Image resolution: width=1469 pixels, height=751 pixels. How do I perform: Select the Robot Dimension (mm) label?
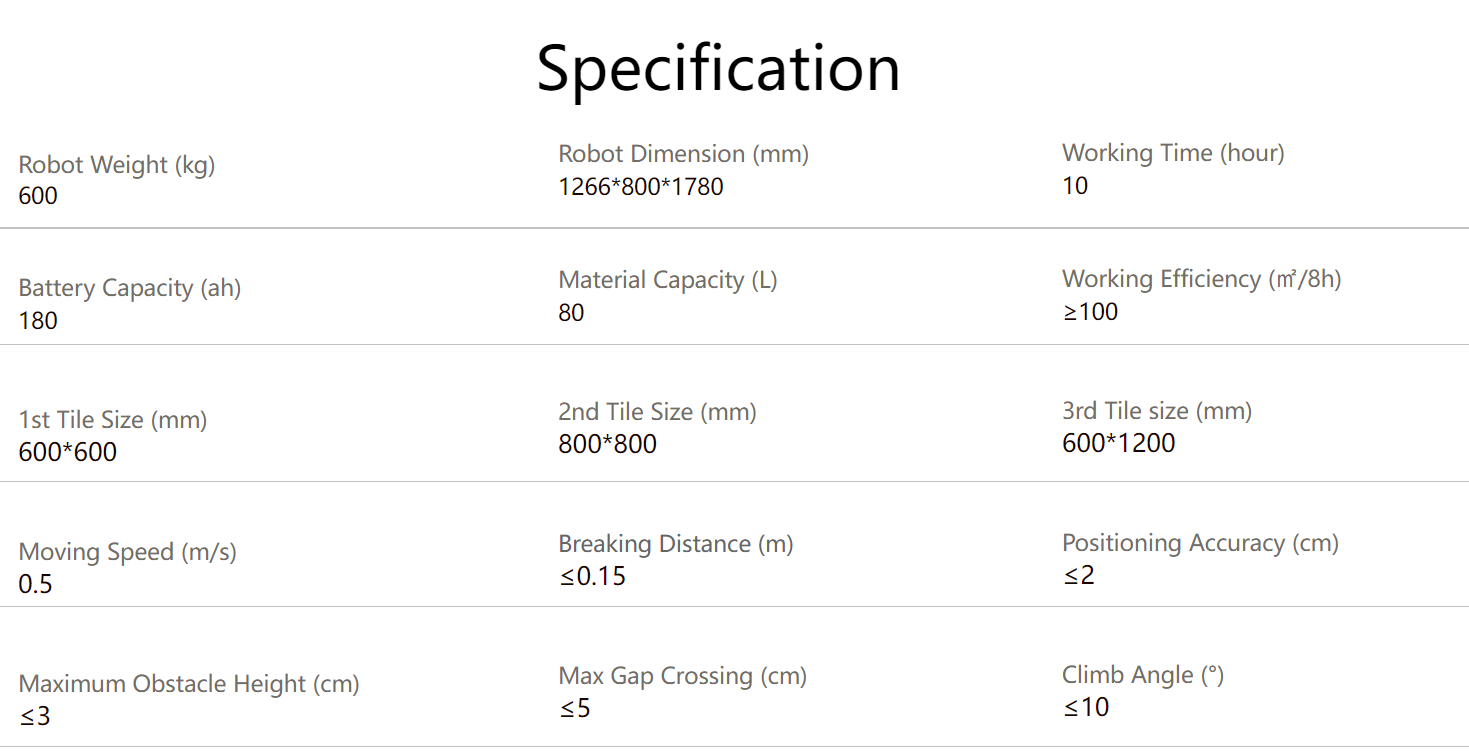(x=683, y=154)
